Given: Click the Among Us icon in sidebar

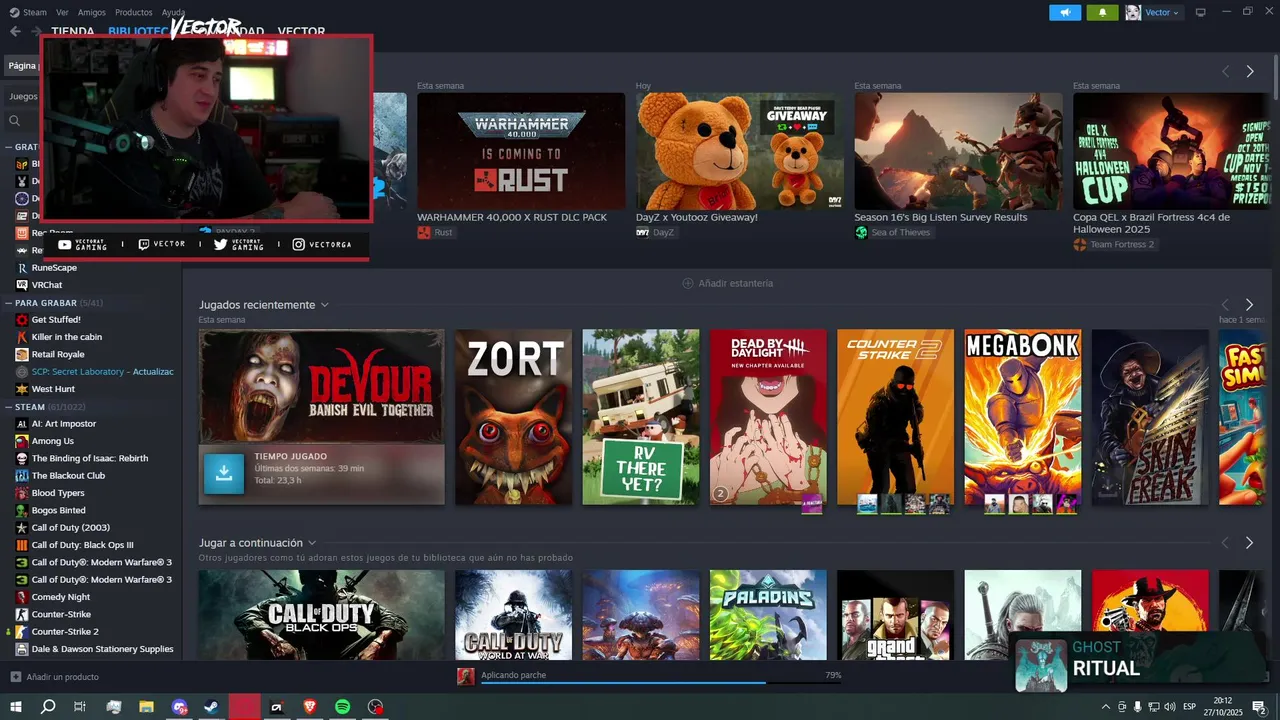Looking at the screenshot, I should (22, 441).
